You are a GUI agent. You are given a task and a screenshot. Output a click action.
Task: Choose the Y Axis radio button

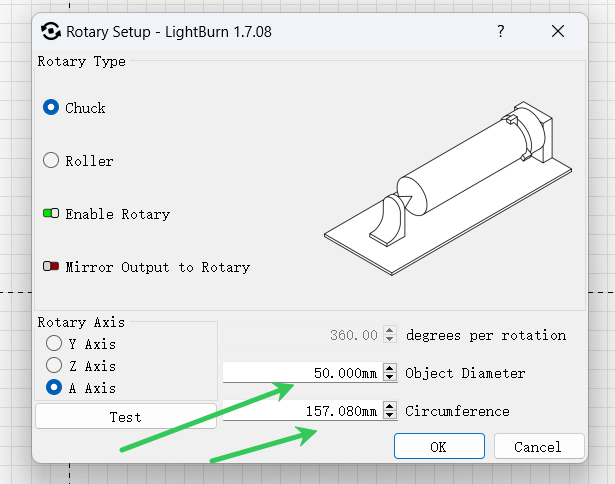pos(54,343)
